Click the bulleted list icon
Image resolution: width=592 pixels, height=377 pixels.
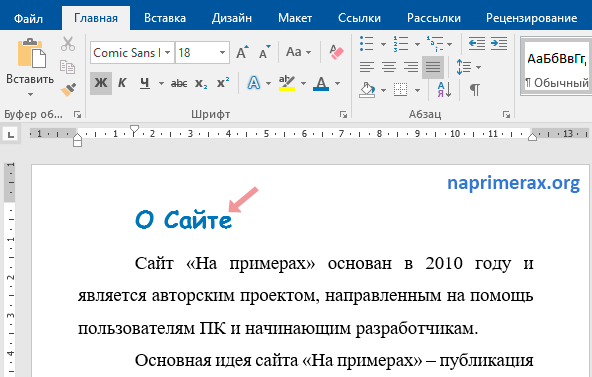[x=367, y=44]
